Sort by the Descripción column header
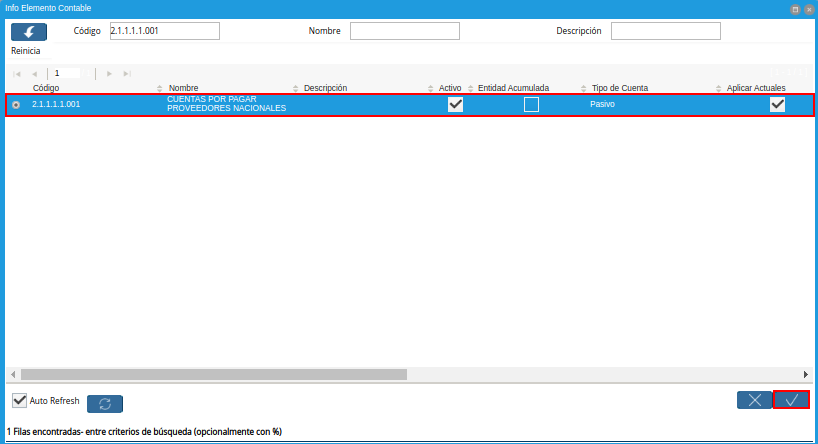The width and height of the screenshot is (818, 444). [326, 88]
